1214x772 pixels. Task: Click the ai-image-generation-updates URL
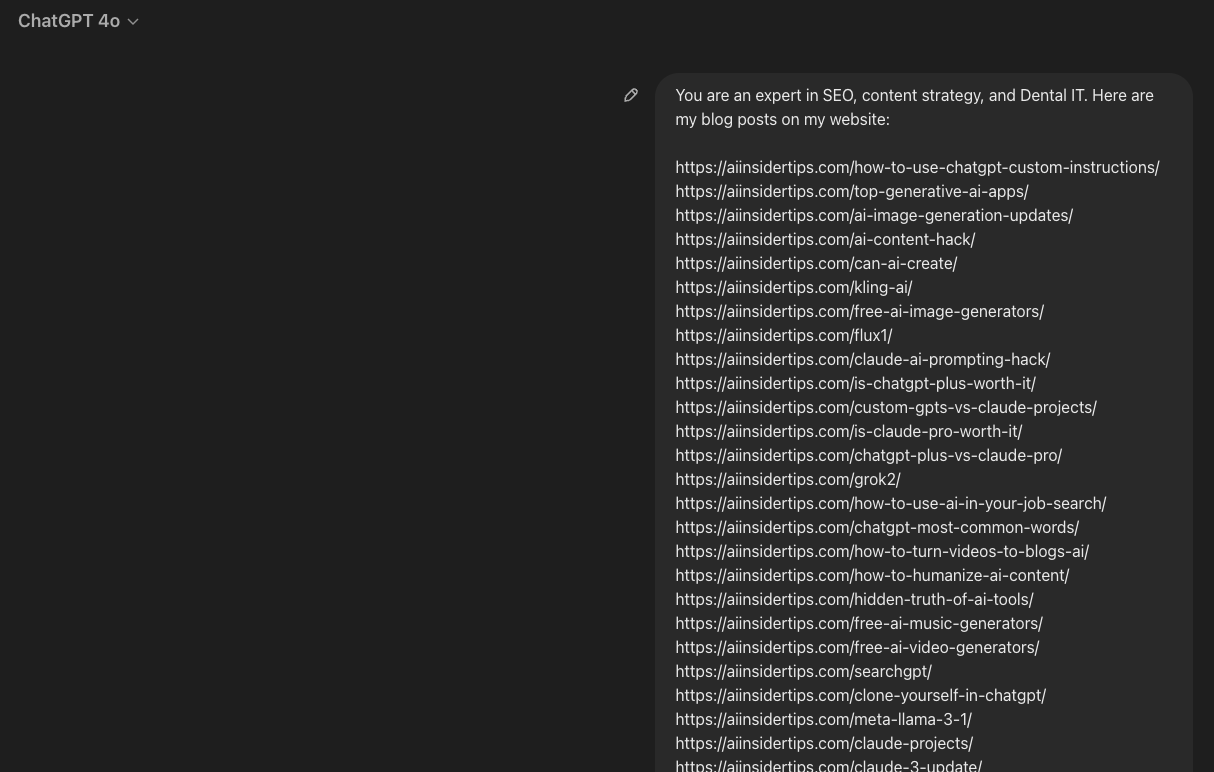(874, 215)
